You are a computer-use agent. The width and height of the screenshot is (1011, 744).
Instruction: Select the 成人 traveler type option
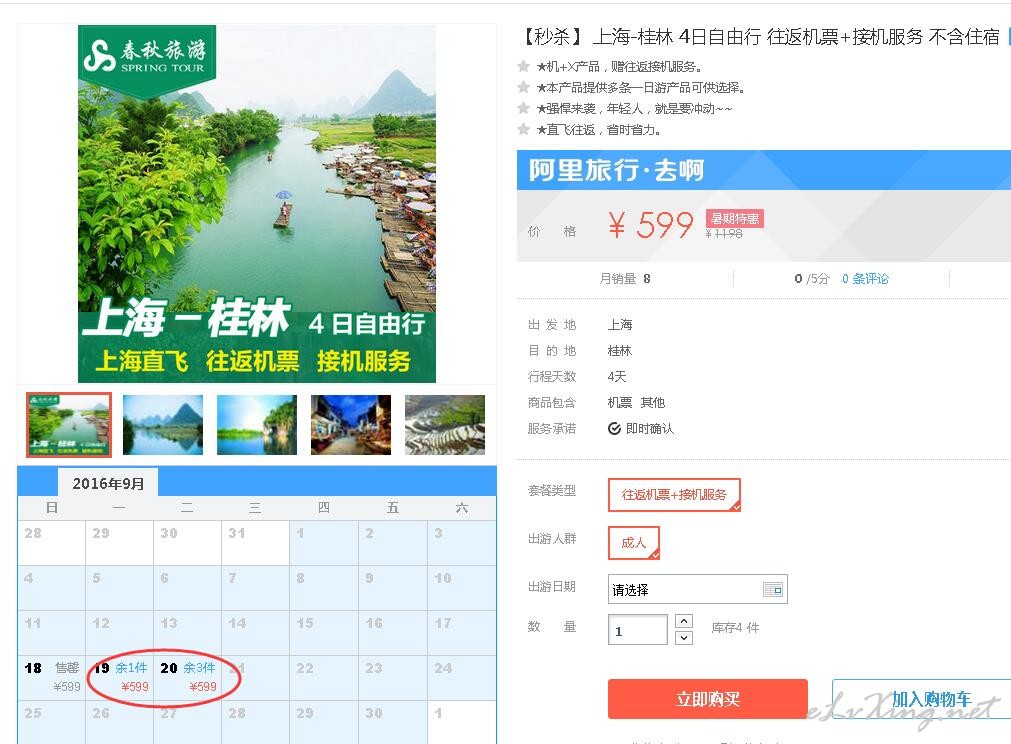tap(634, 543)
